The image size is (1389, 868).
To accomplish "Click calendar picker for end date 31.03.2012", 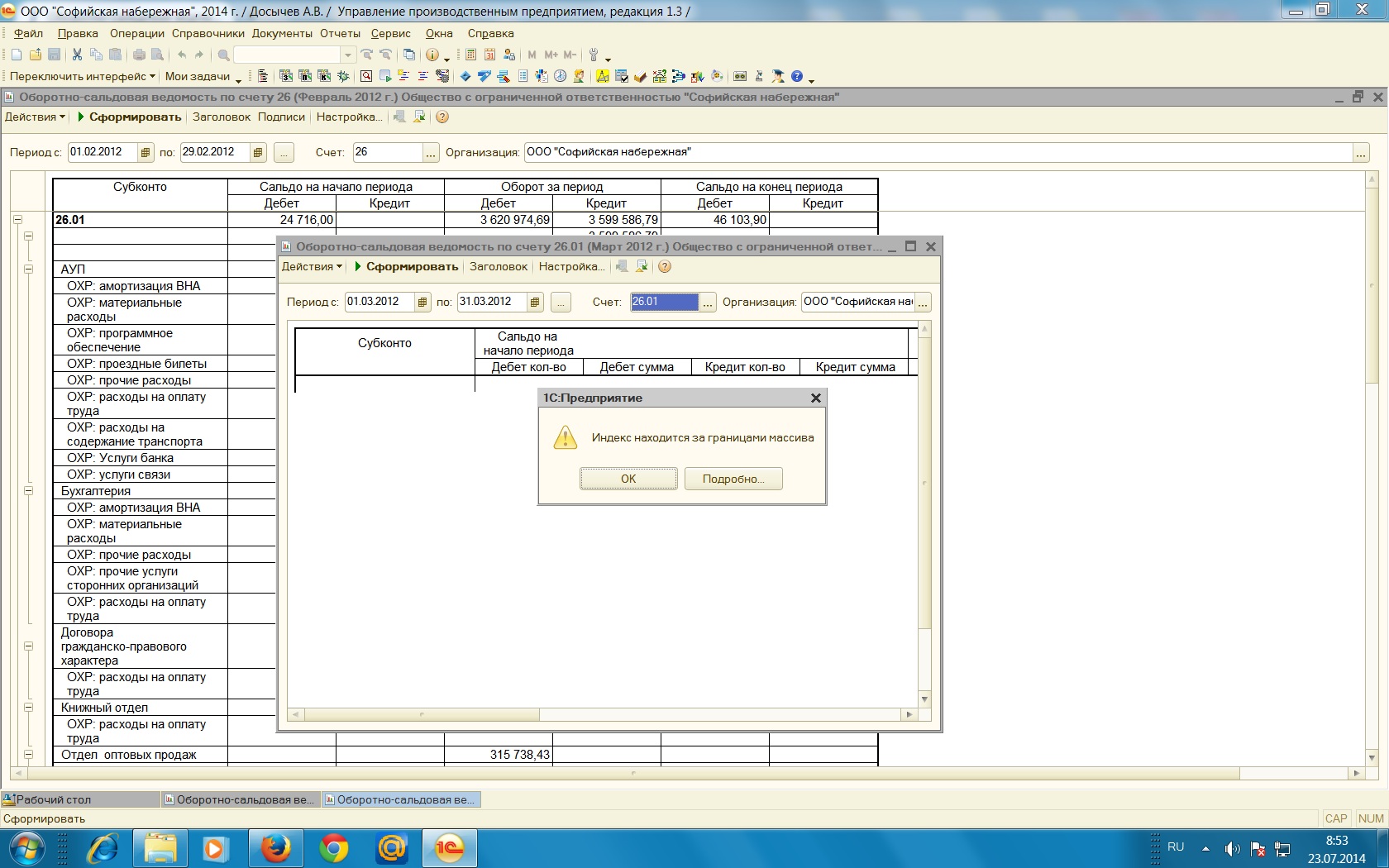I will tap(535, 302).
